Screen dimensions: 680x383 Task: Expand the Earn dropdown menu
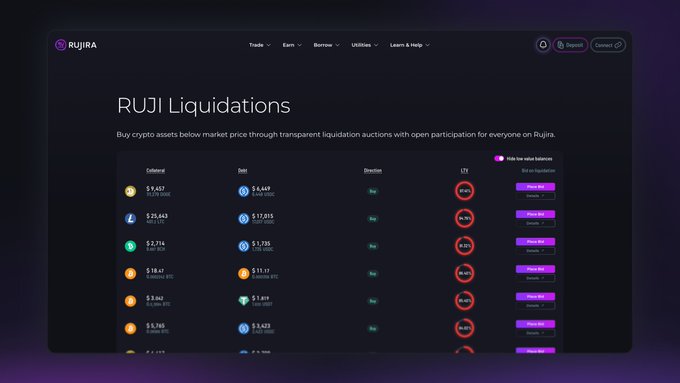(x=292, y=45)
